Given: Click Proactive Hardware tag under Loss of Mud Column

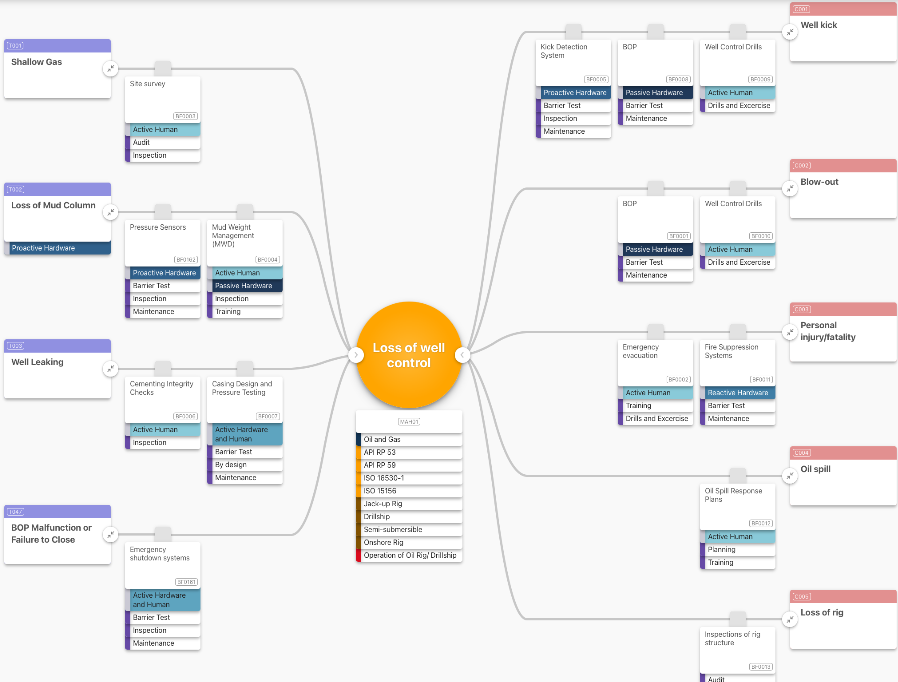Looking at the screenshot, I should point(57,248).
